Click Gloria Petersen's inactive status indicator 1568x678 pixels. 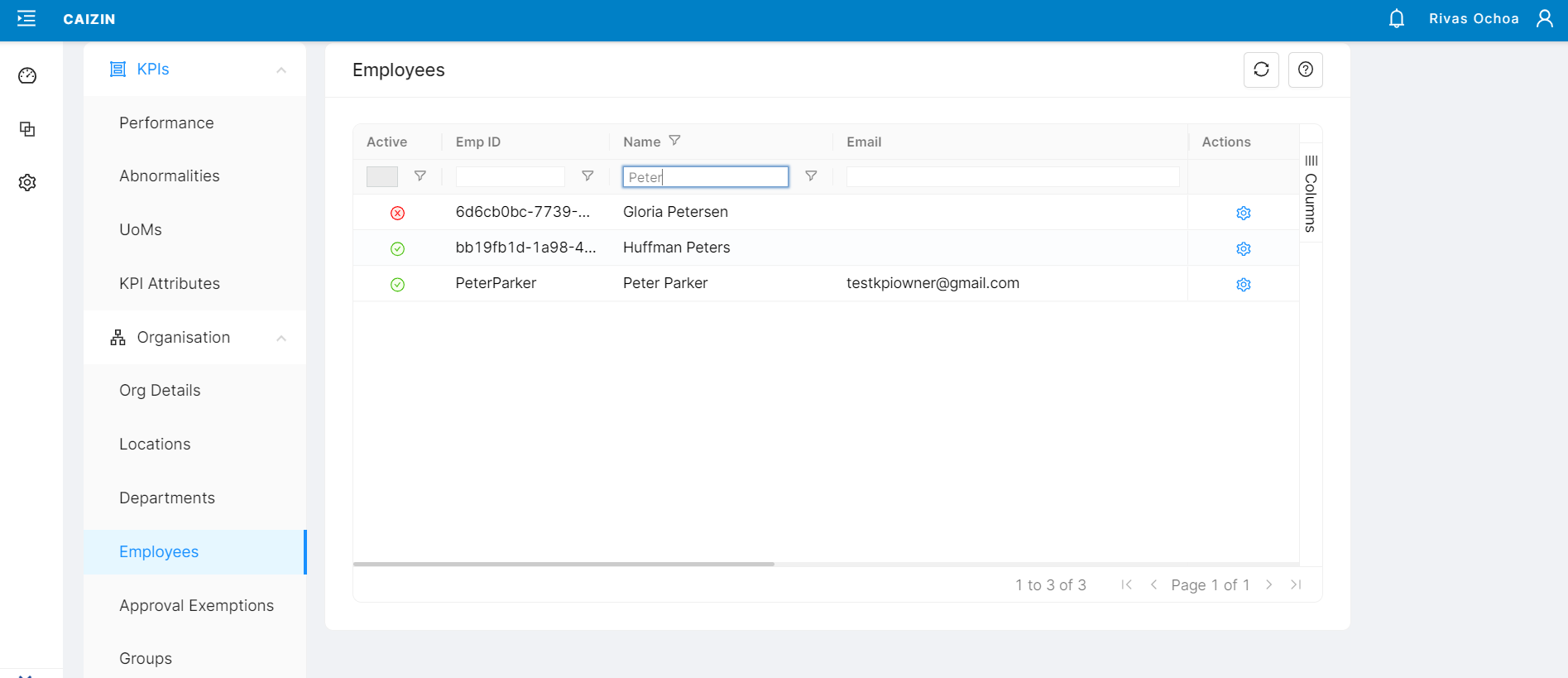coord(397,214)
